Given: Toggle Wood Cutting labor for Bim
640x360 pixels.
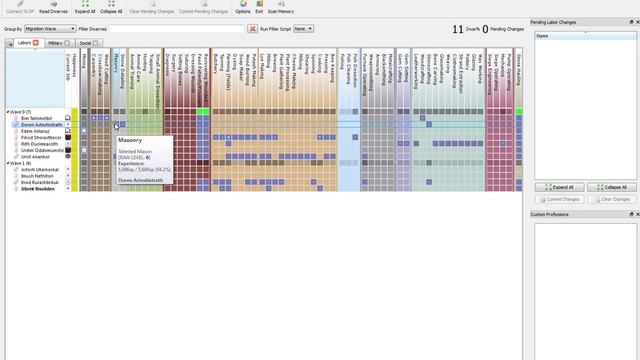Looking at the screenshot, I should point(107,118).
